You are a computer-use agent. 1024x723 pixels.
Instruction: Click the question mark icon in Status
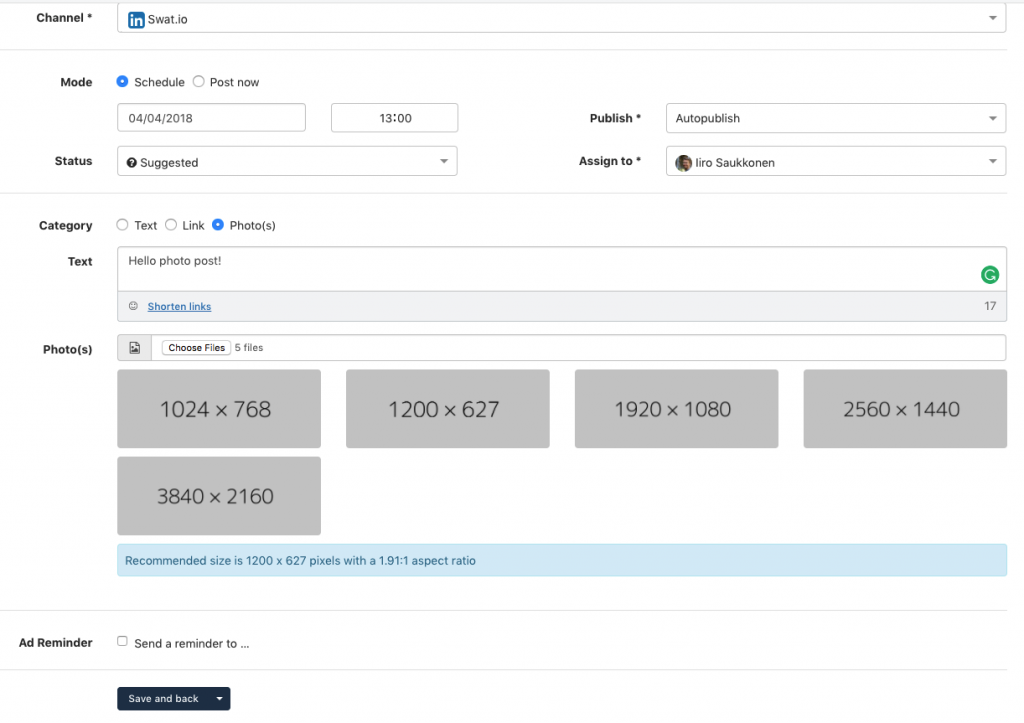pos(131,163)
